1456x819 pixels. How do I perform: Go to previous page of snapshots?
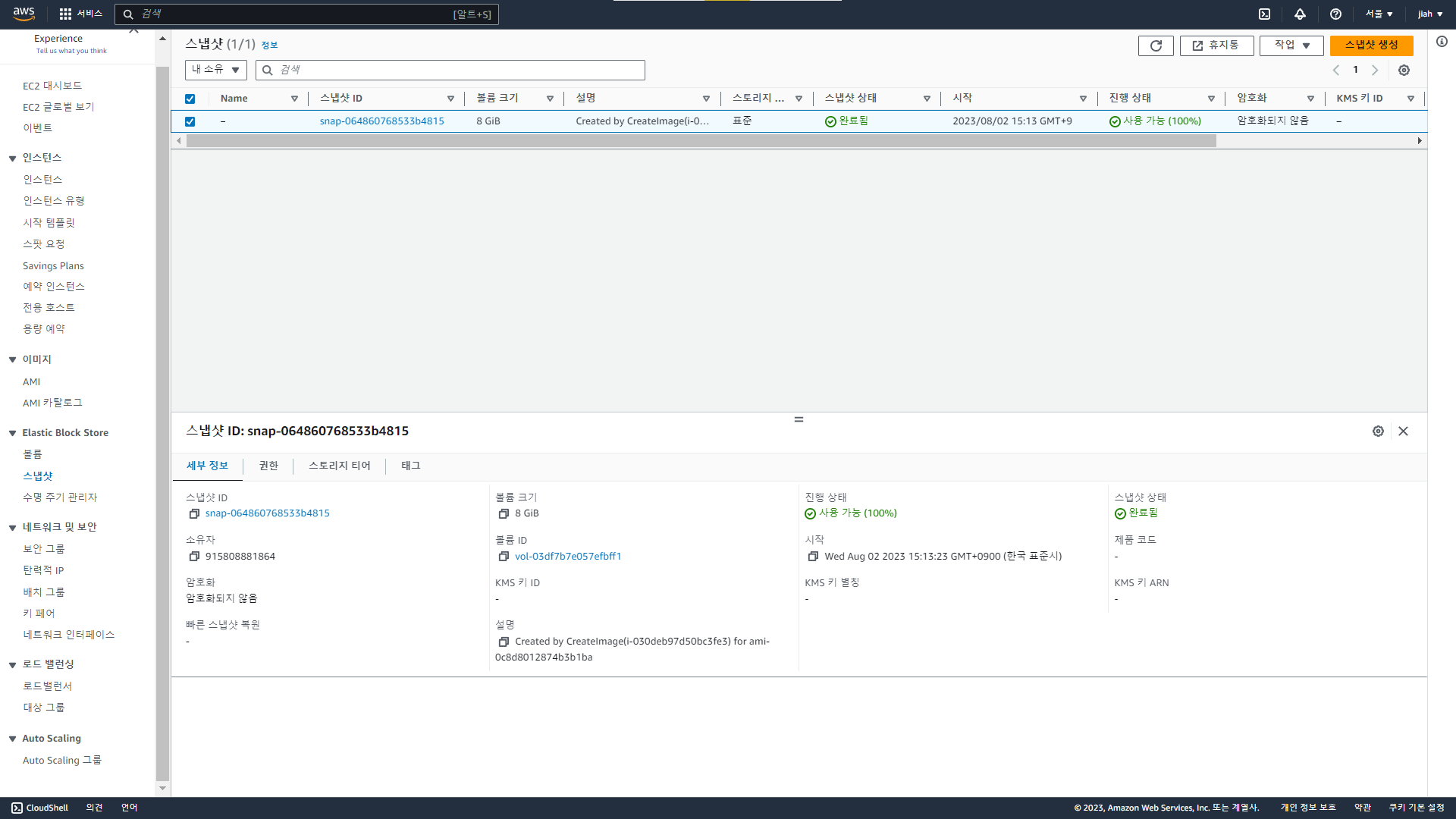[x=1336, y=70]
